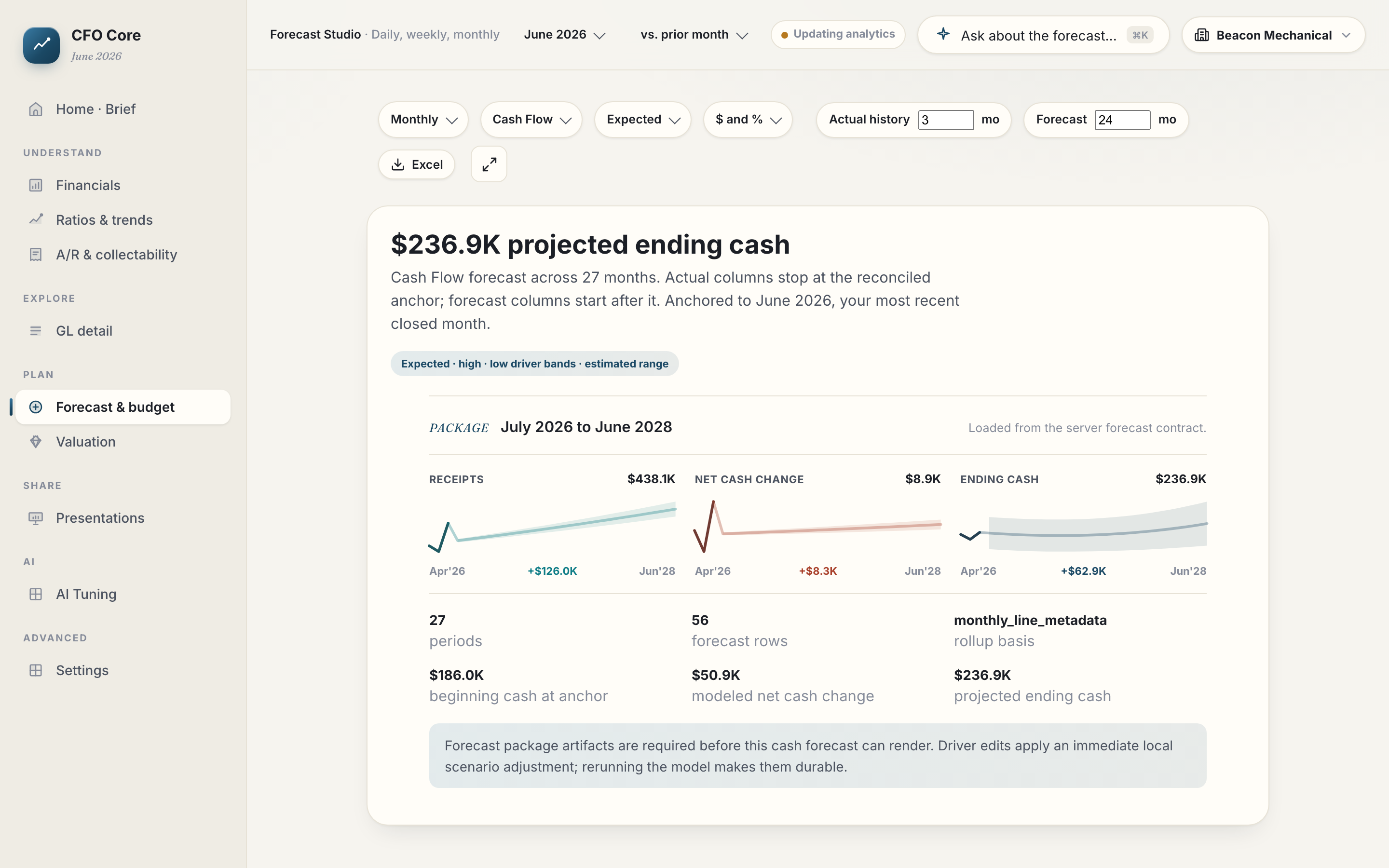Click the GL detail lines icon
The height and width of the screenshot is (868, 1389).
36,331
